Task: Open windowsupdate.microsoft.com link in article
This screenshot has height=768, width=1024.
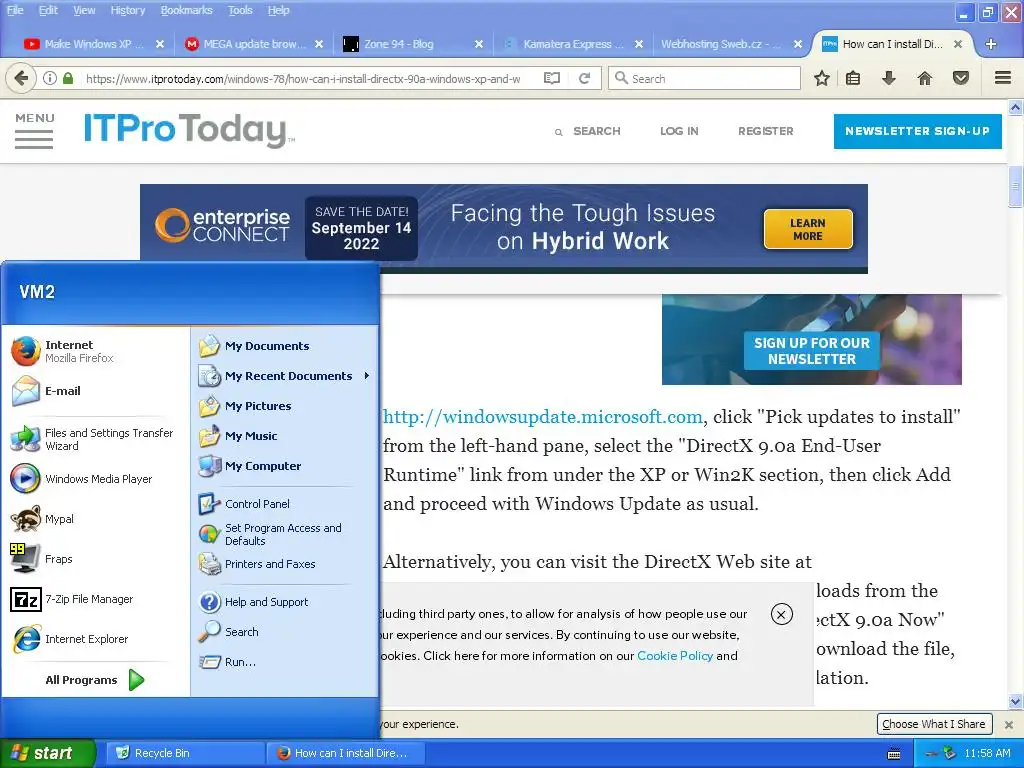Action: (543, 417)
